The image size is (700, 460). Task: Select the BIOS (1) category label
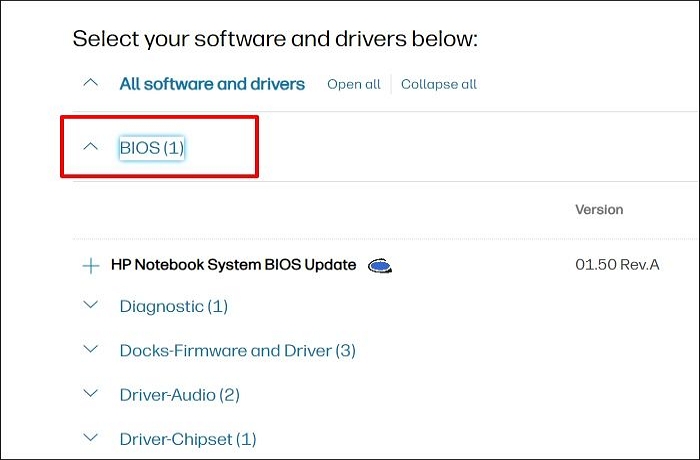(x=152, y=148)
